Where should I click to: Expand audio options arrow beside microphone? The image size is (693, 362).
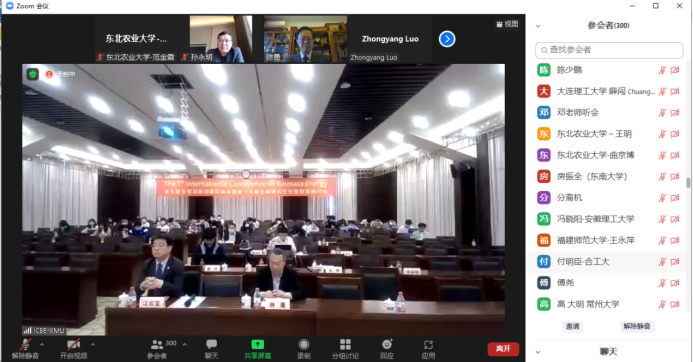[42, 344]
